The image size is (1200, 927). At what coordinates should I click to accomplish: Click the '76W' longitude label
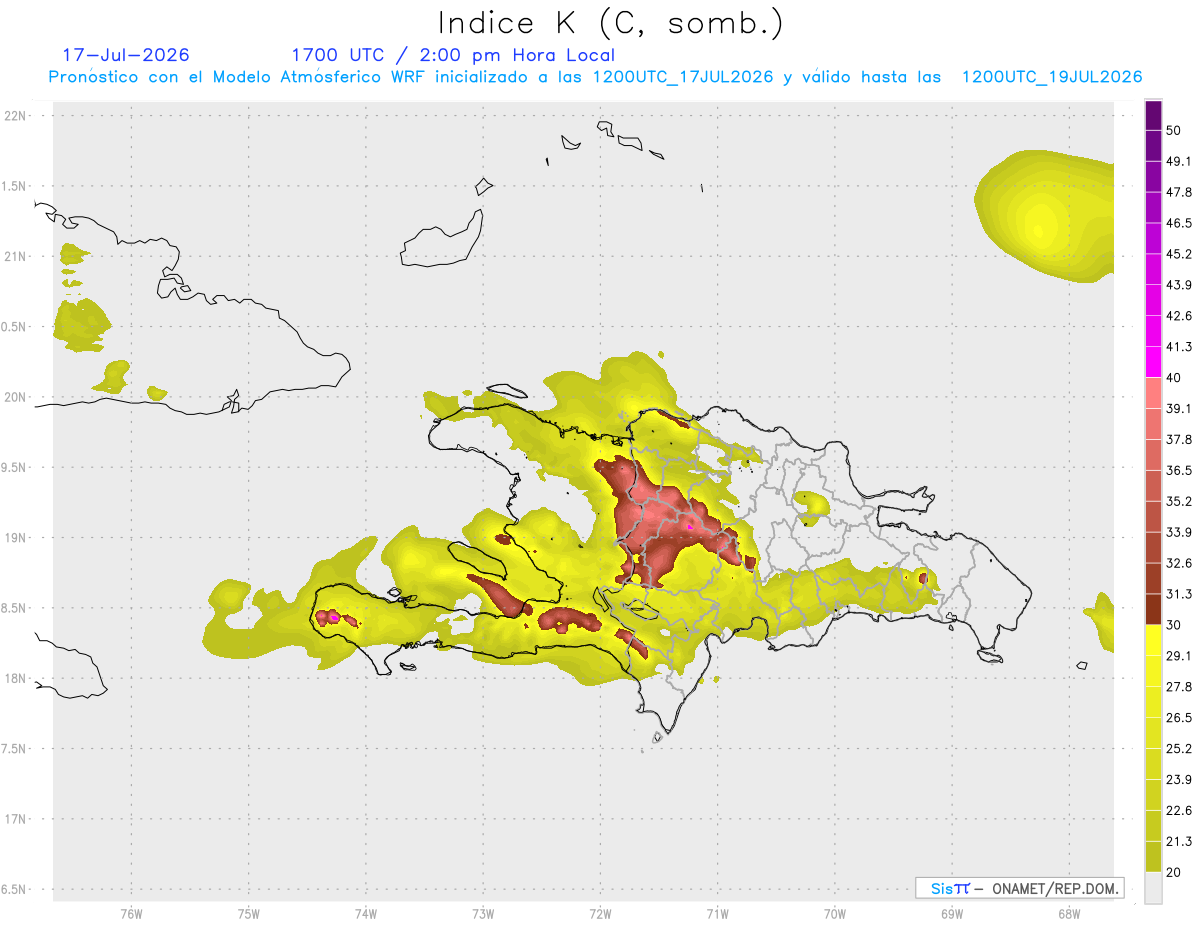(x=131, y=914)
